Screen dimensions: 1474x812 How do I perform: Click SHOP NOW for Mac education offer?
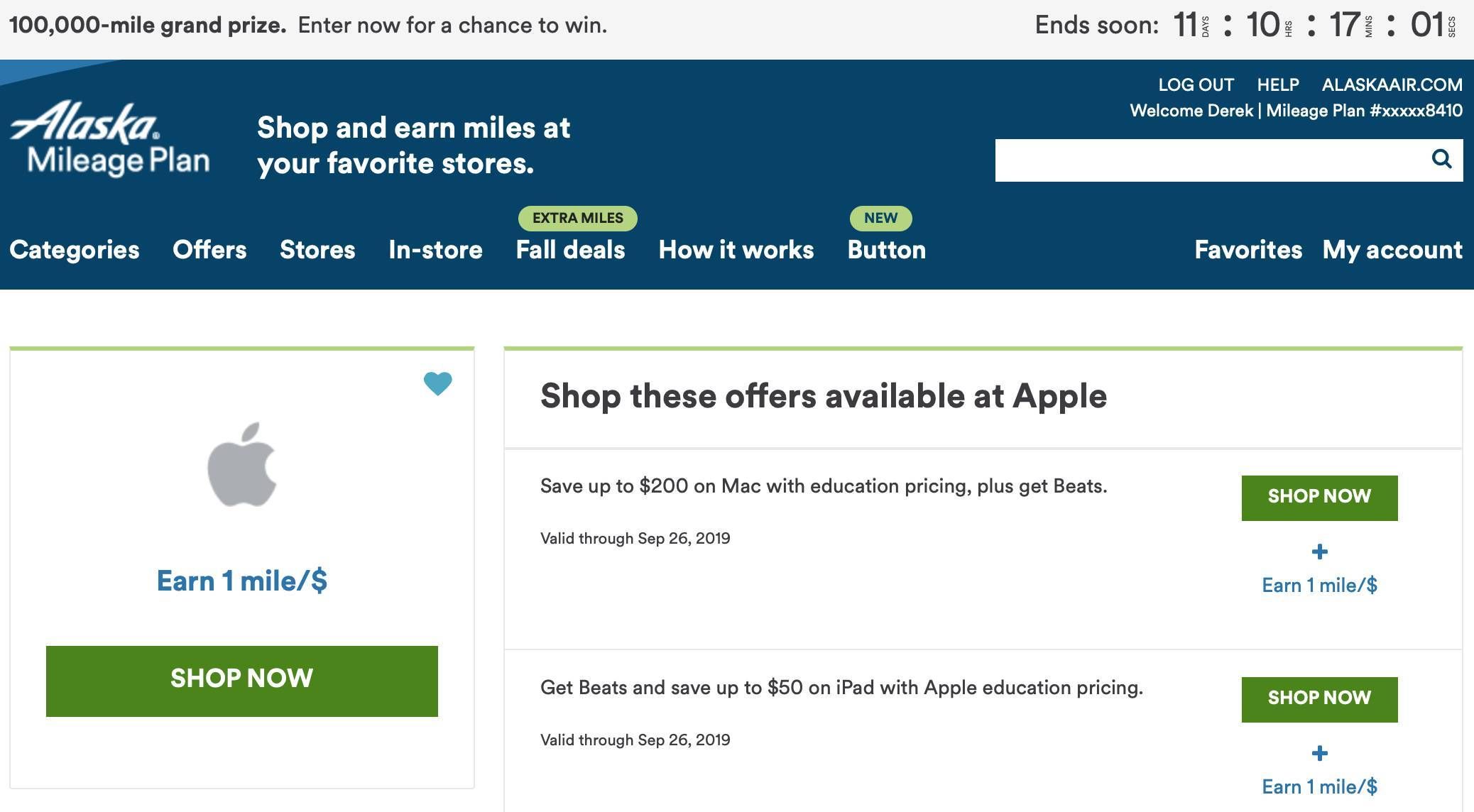coord(1319,498)
